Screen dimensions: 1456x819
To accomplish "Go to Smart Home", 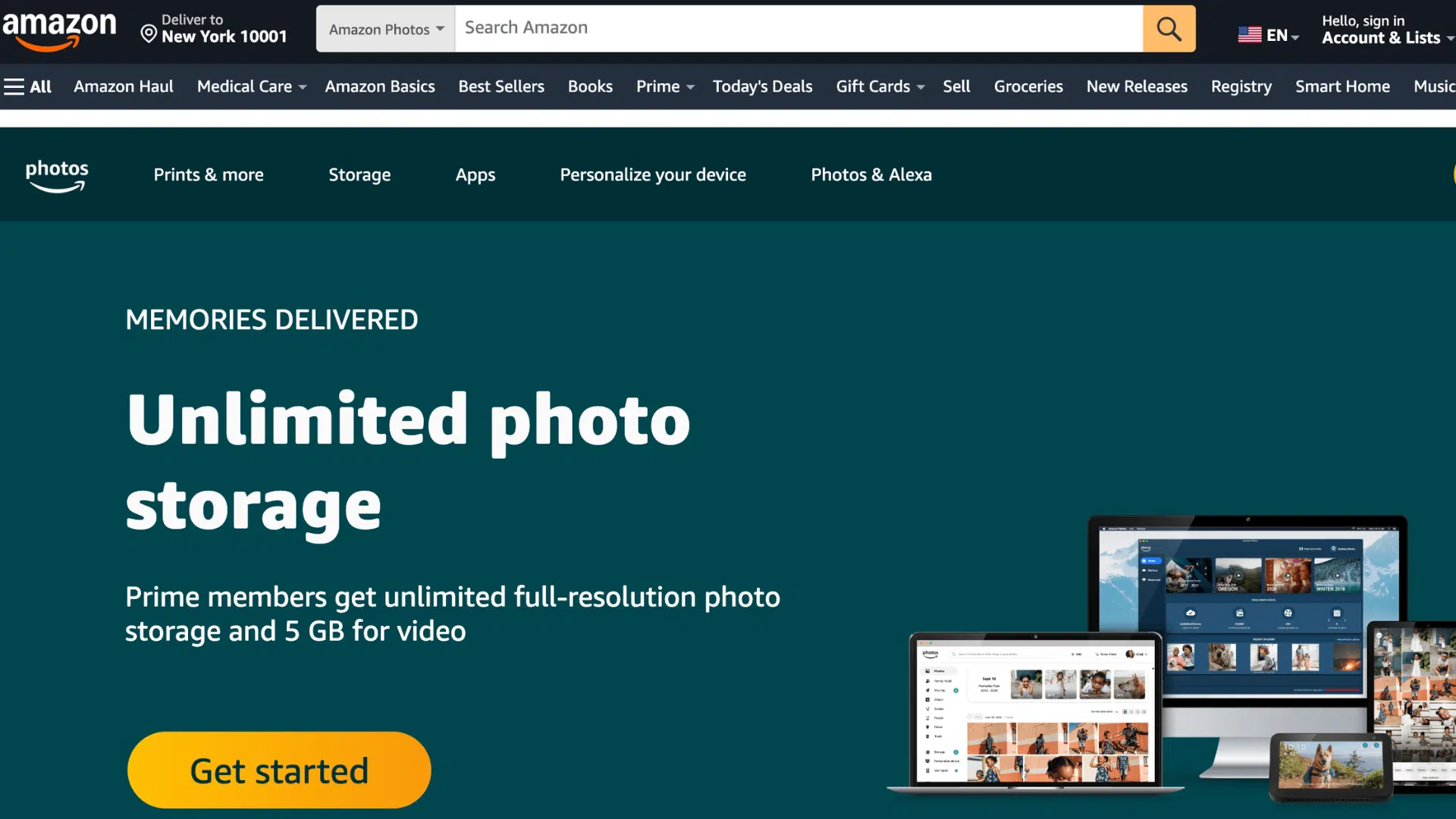I will click(1342, 86).
